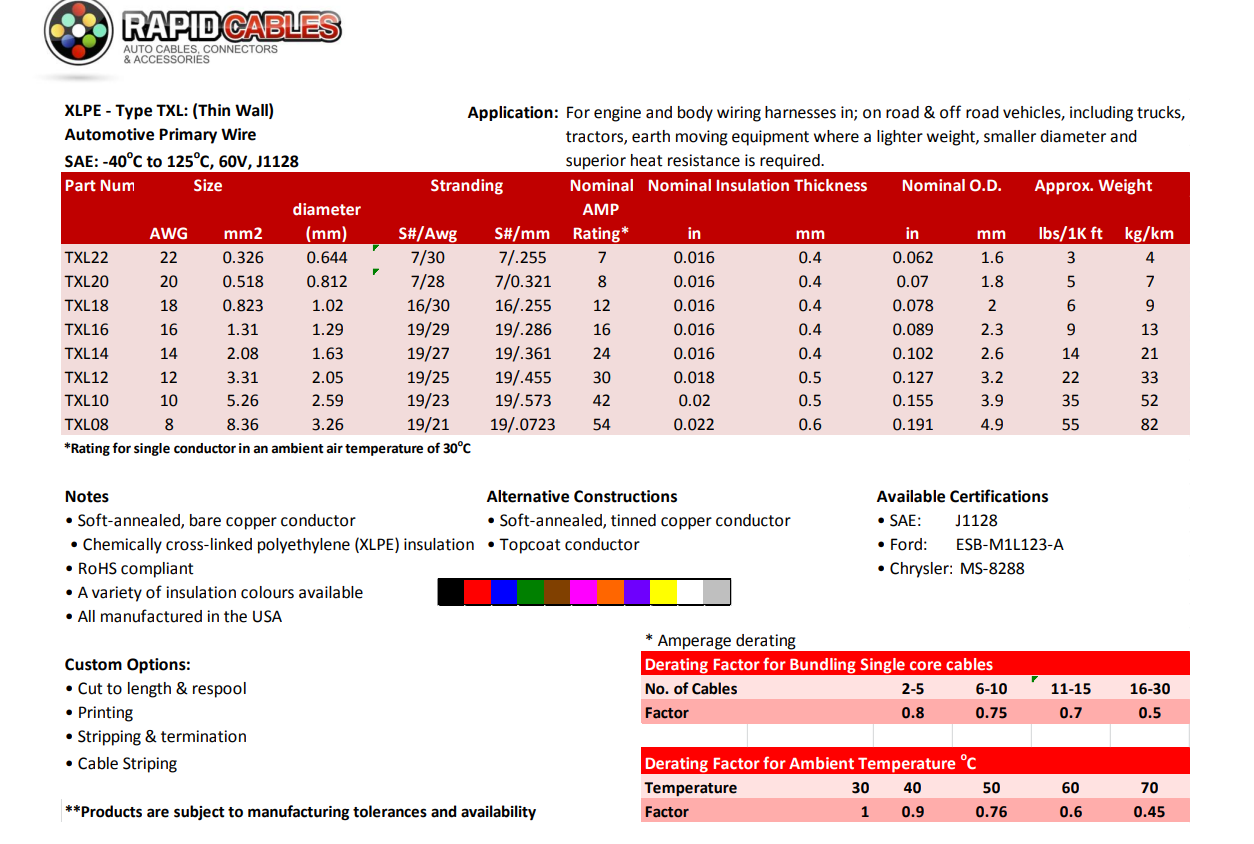Select the TXL22 part number cell
Viewport: 1254px width, 844px height.
[x=87, y=258]
